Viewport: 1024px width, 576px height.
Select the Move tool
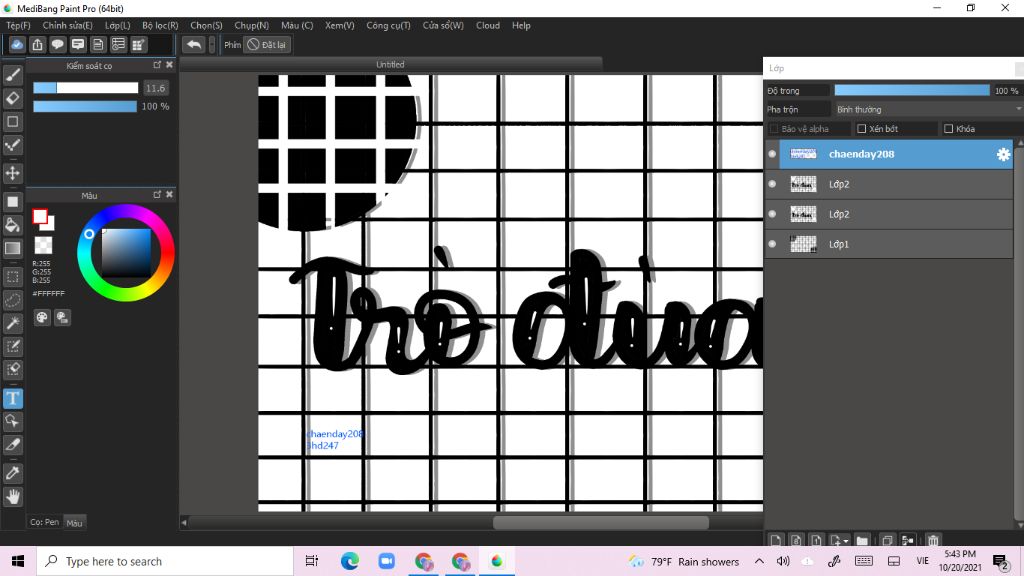tap(12, 173)
